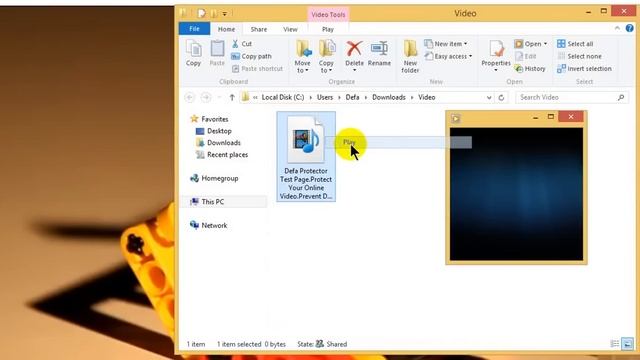Screen dimensions: 640x360
Task: Switch to details view icon in status bar
Action: (x=615, y=344)
